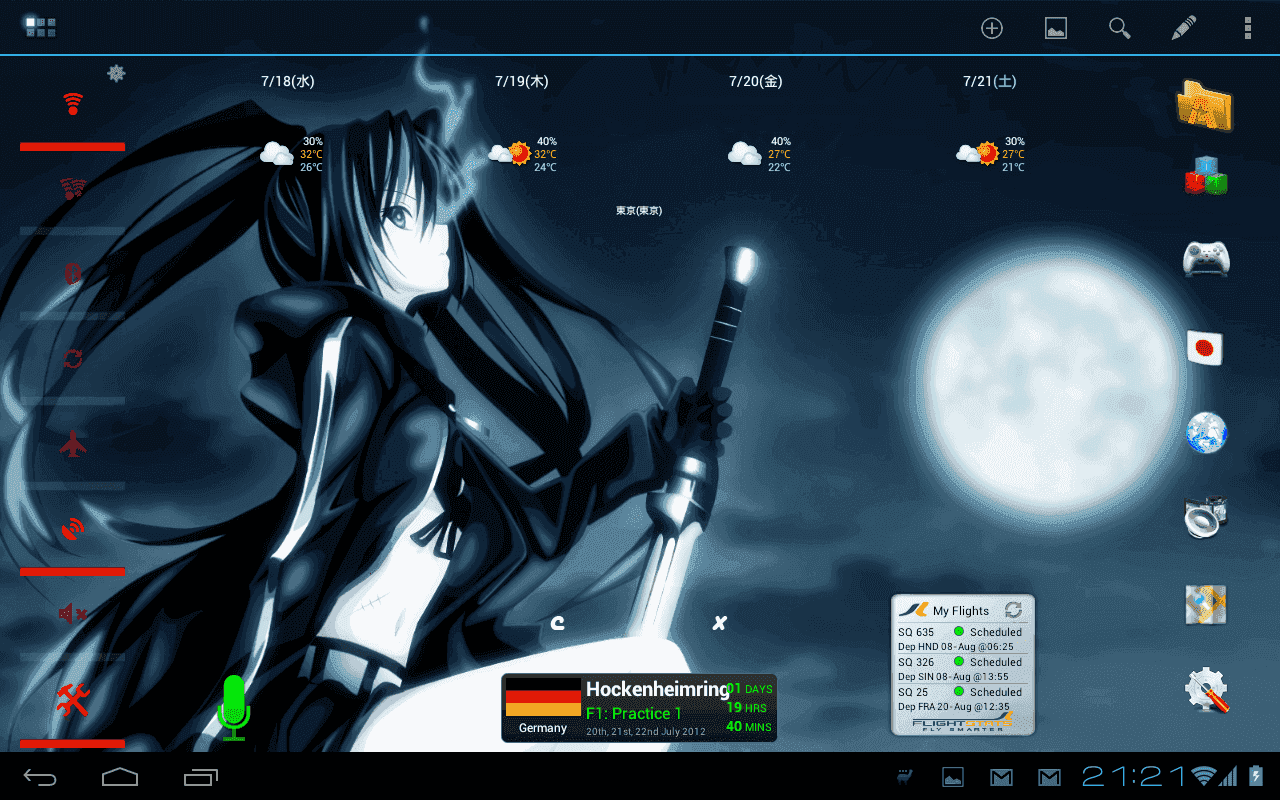Screen dimensions: 1280x800
Task: Open the gear with screwdriver settings icon
Action: [1206, 690]
